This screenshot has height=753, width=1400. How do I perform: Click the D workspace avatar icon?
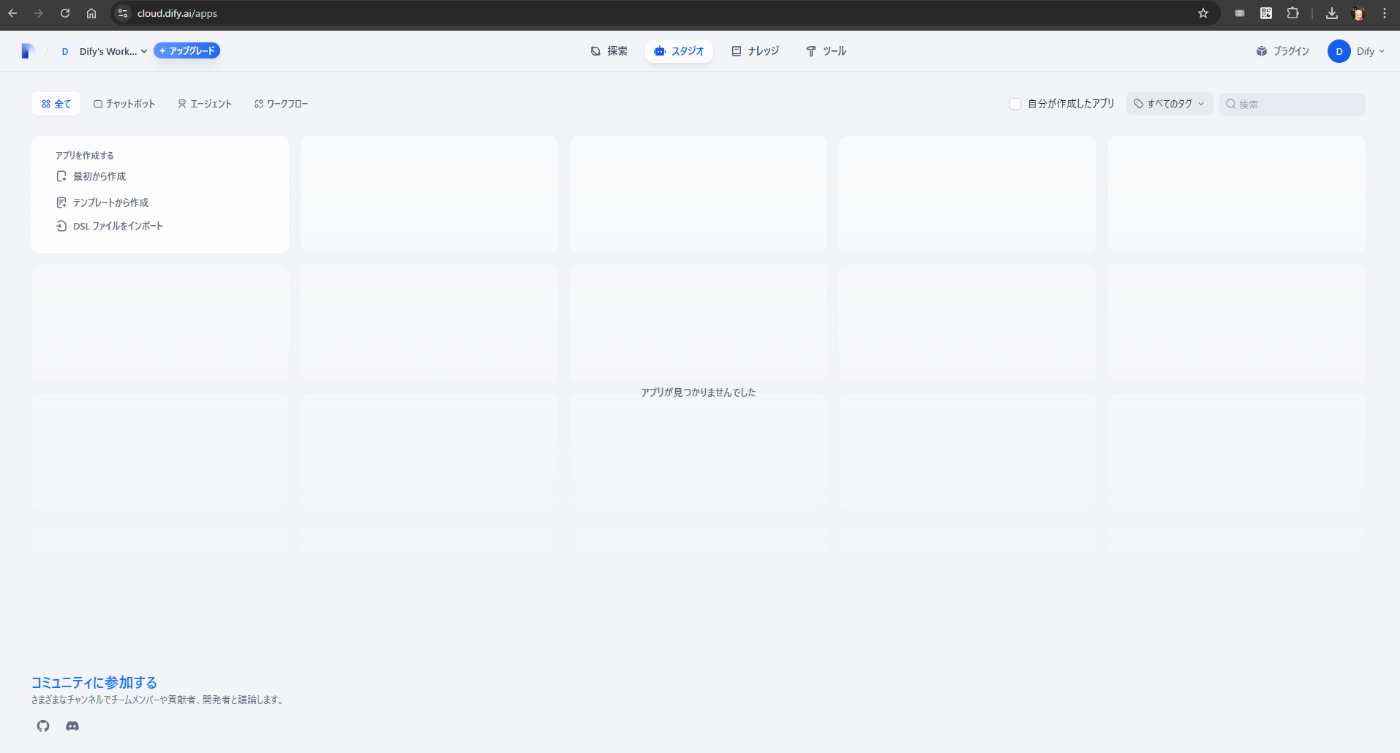(65, 51)
